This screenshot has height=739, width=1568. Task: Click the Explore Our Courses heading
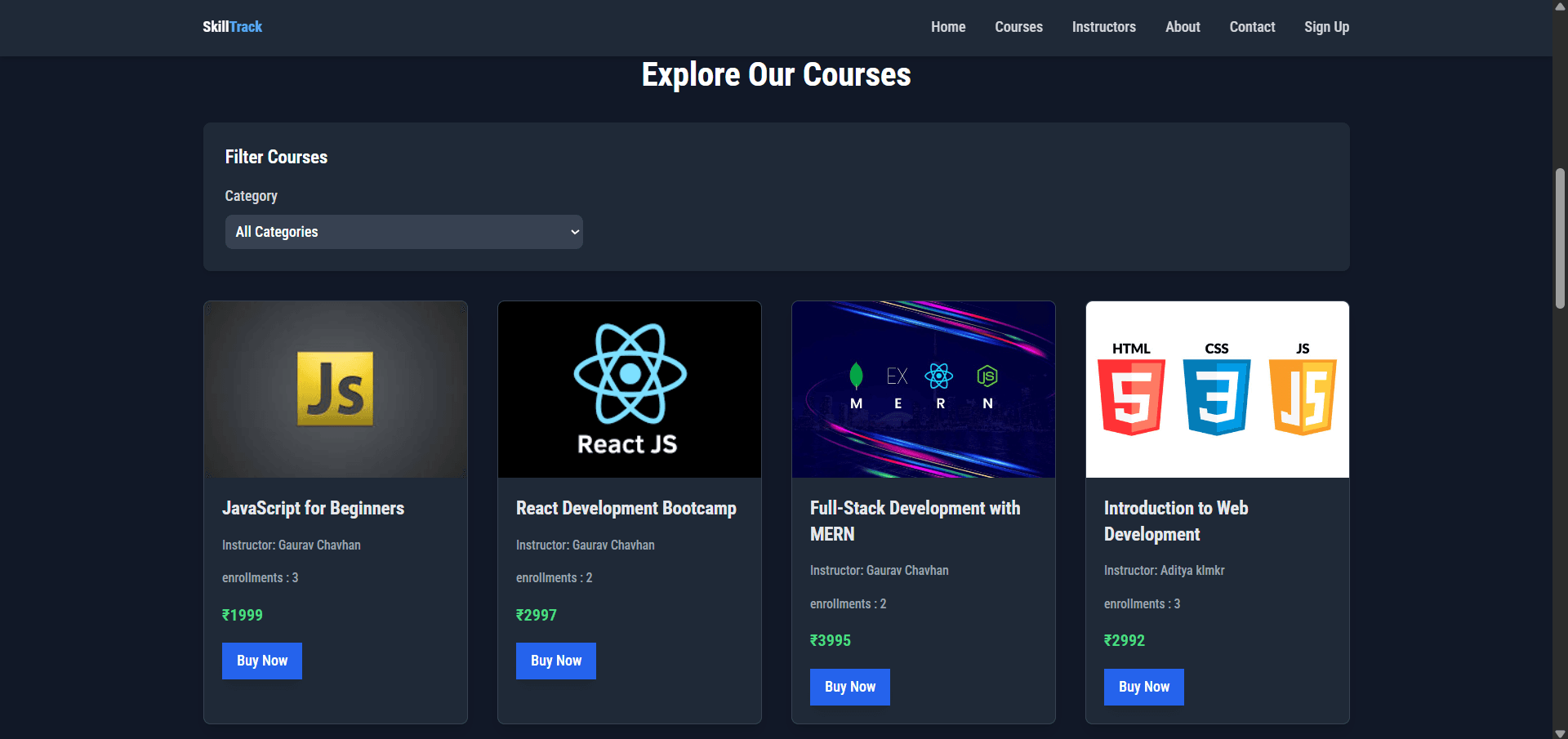point(776,74)
